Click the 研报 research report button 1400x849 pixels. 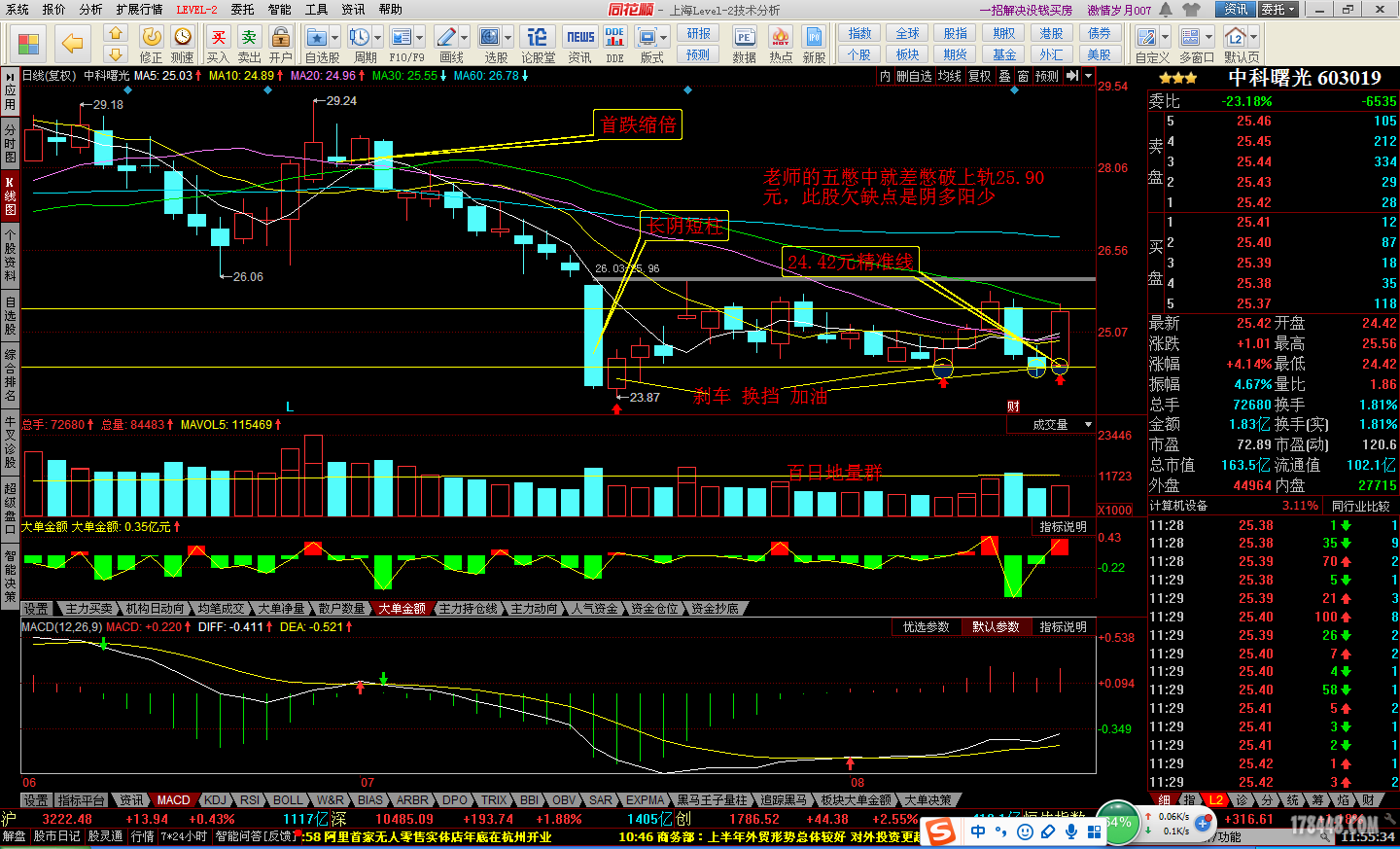point(698,33)
